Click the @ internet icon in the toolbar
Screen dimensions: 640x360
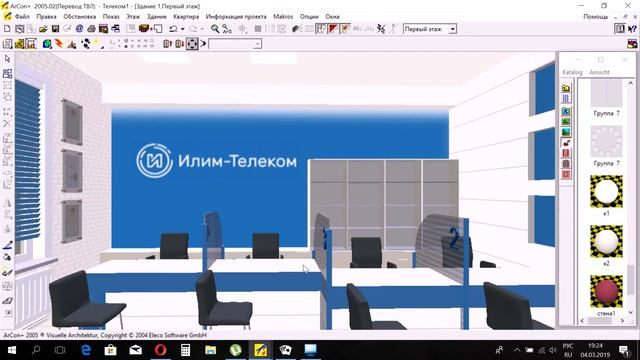(79, 29)
